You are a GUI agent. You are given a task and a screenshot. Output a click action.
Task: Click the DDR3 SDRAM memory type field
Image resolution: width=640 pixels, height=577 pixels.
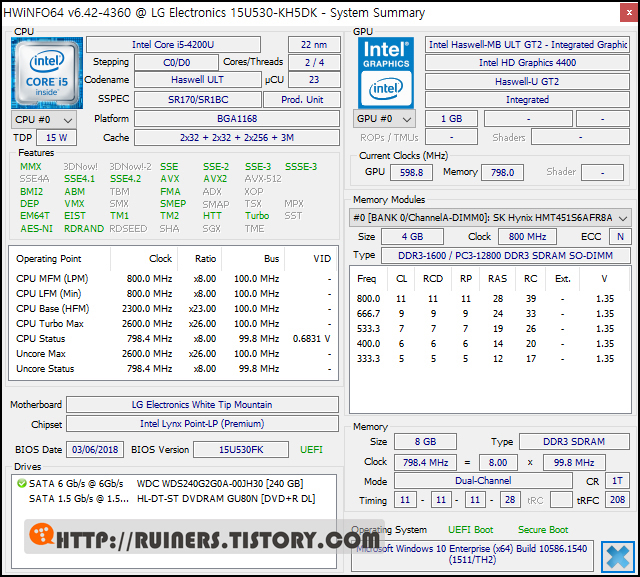(x=574, y=442)
